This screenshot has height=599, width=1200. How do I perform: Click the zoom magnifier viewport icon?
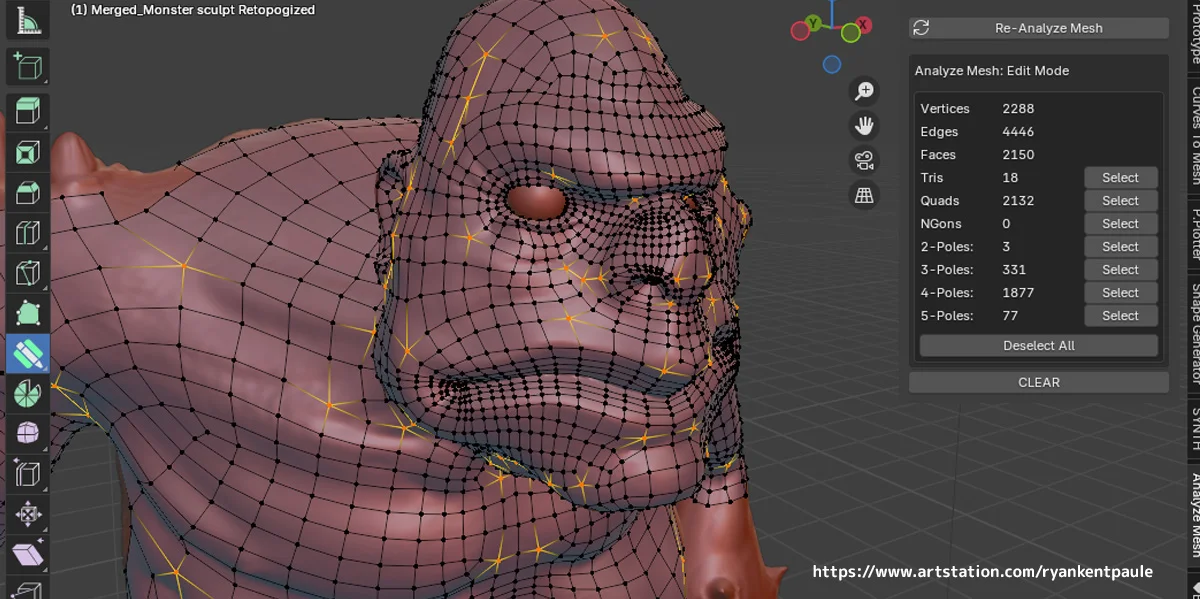tap(864, 92)
